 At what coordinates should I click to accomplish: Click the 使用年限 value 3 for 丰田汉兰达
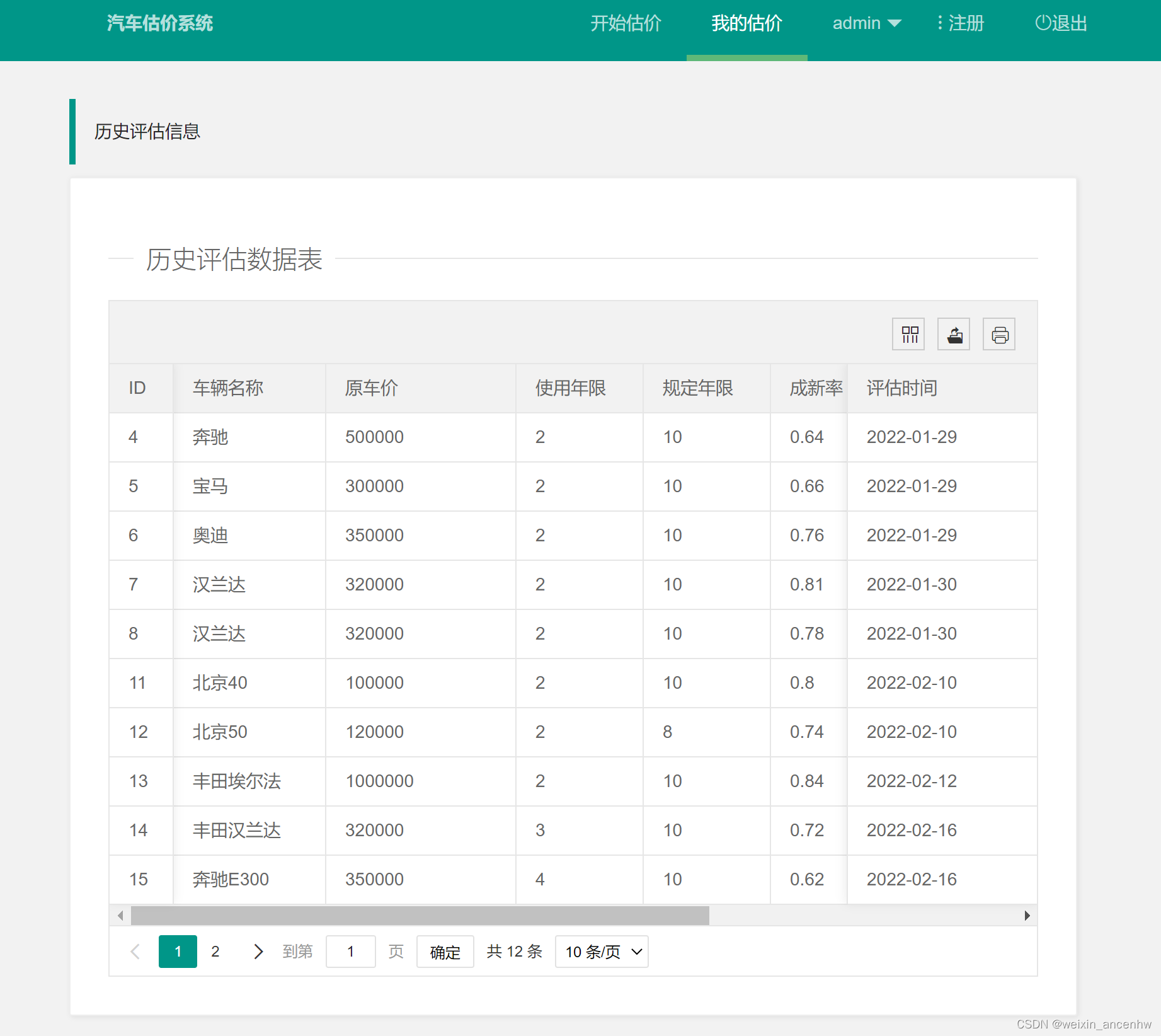580,831
